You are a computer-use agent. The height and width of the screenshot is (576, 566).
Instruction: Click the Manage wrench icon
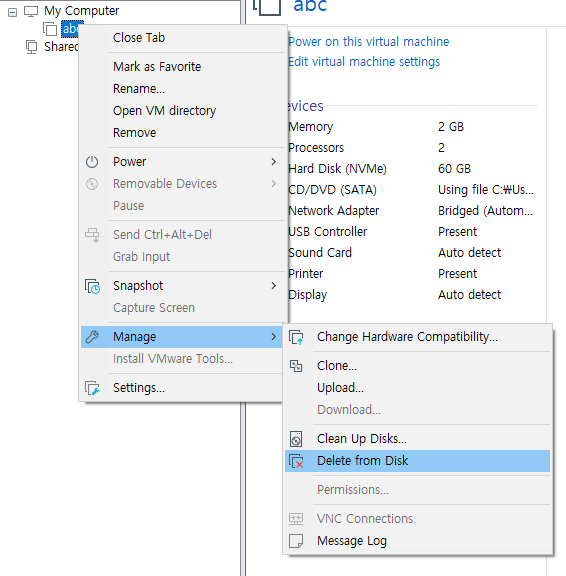92,336
